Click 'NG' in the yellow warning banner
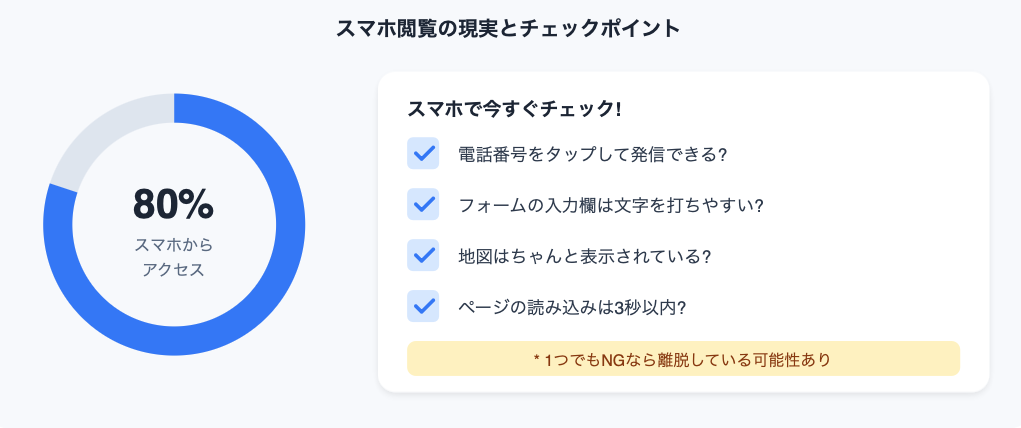The image size is (1021, 428). [x=612, y=358]
